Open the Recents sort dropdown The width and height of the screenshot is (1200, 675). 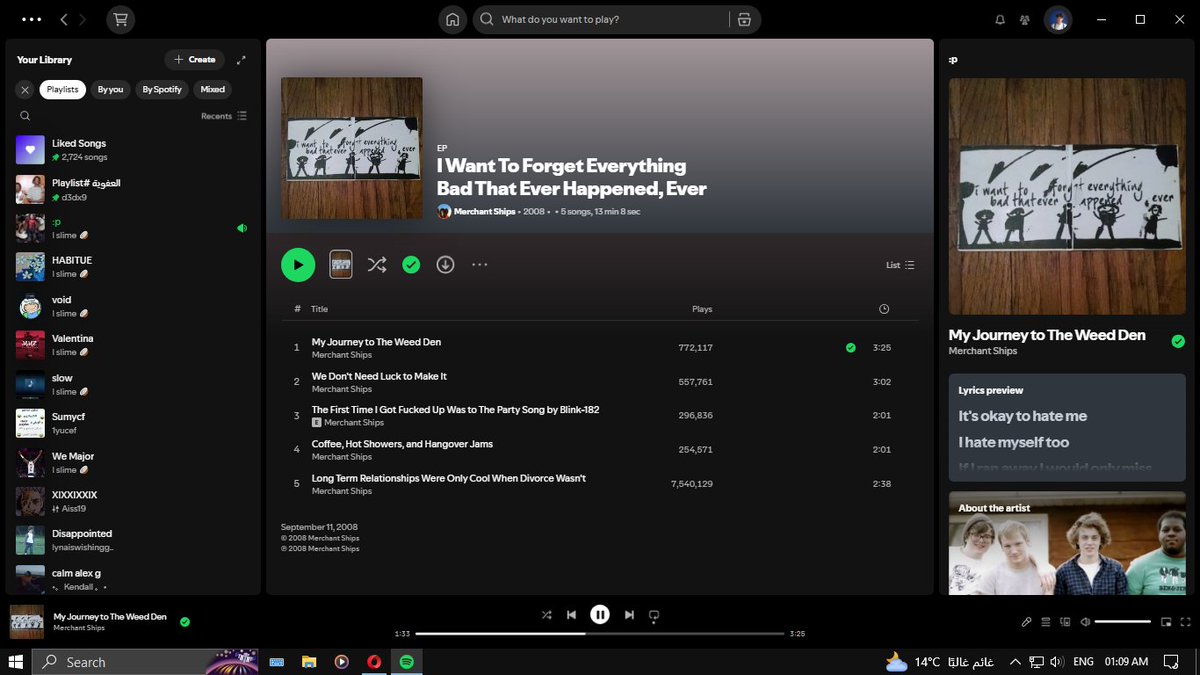(x=224, y=116)
